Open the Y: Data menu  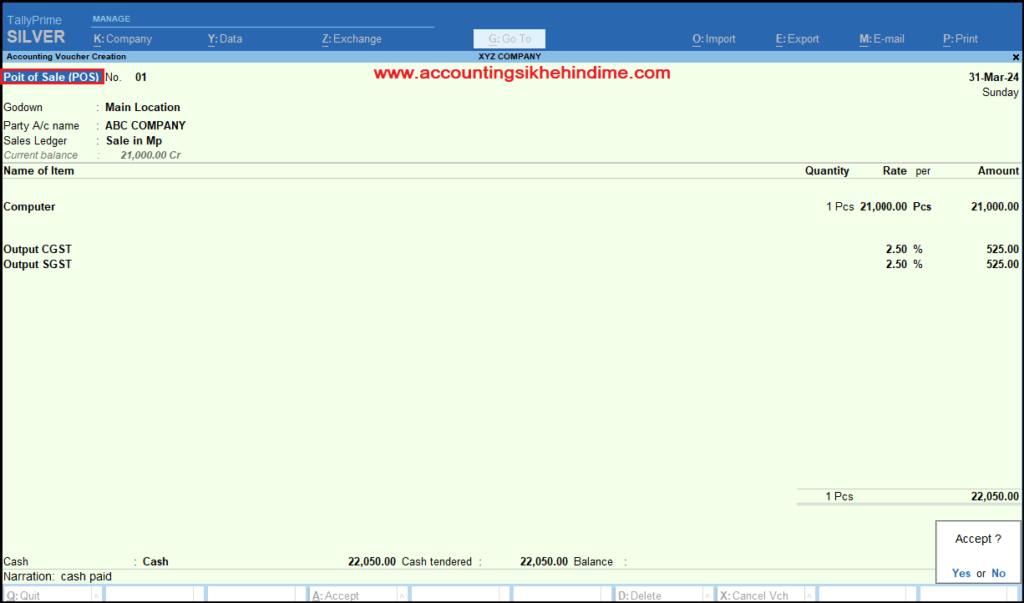(225, 39)
